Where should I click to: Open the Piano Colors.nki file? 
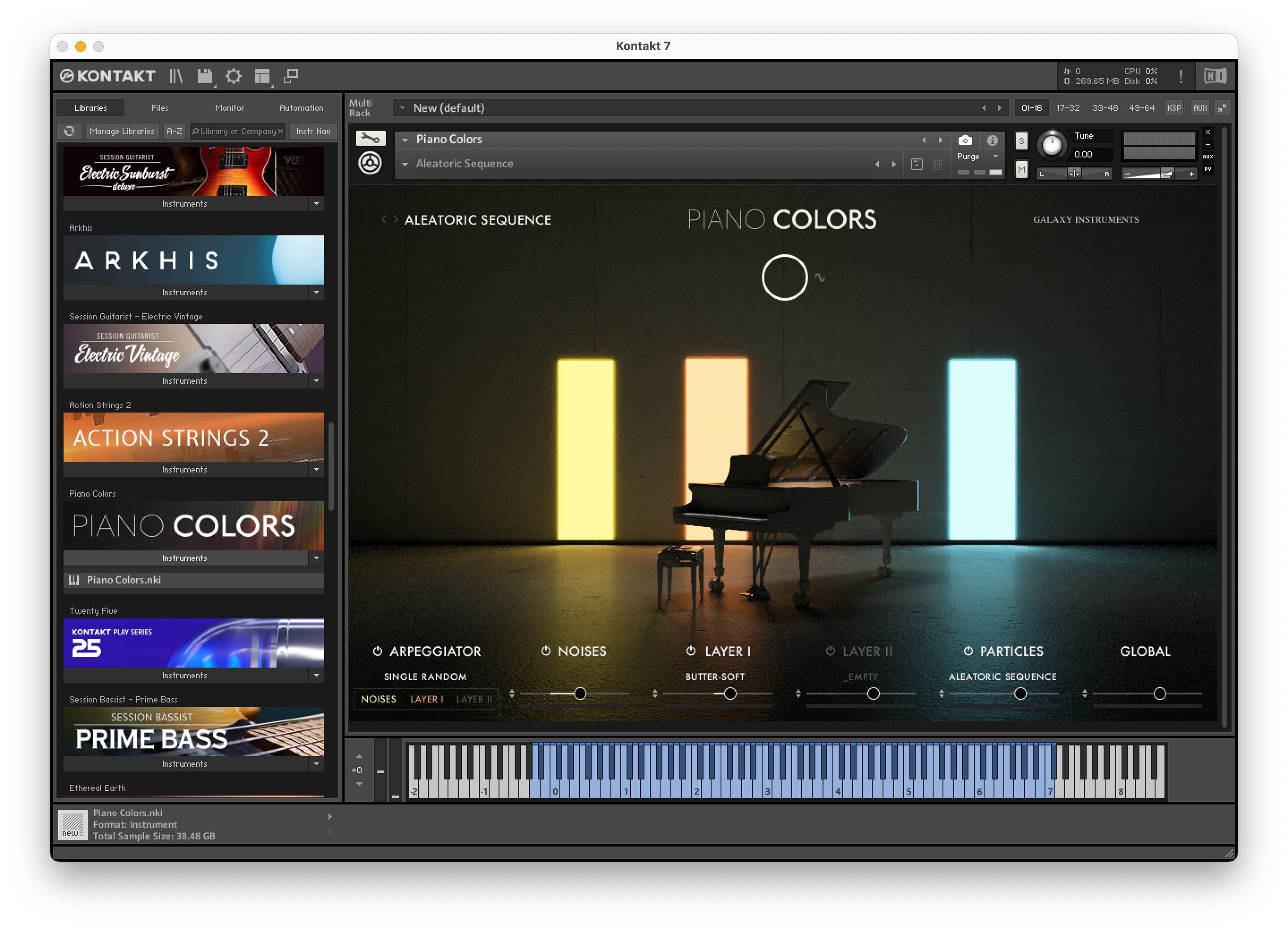194,580
